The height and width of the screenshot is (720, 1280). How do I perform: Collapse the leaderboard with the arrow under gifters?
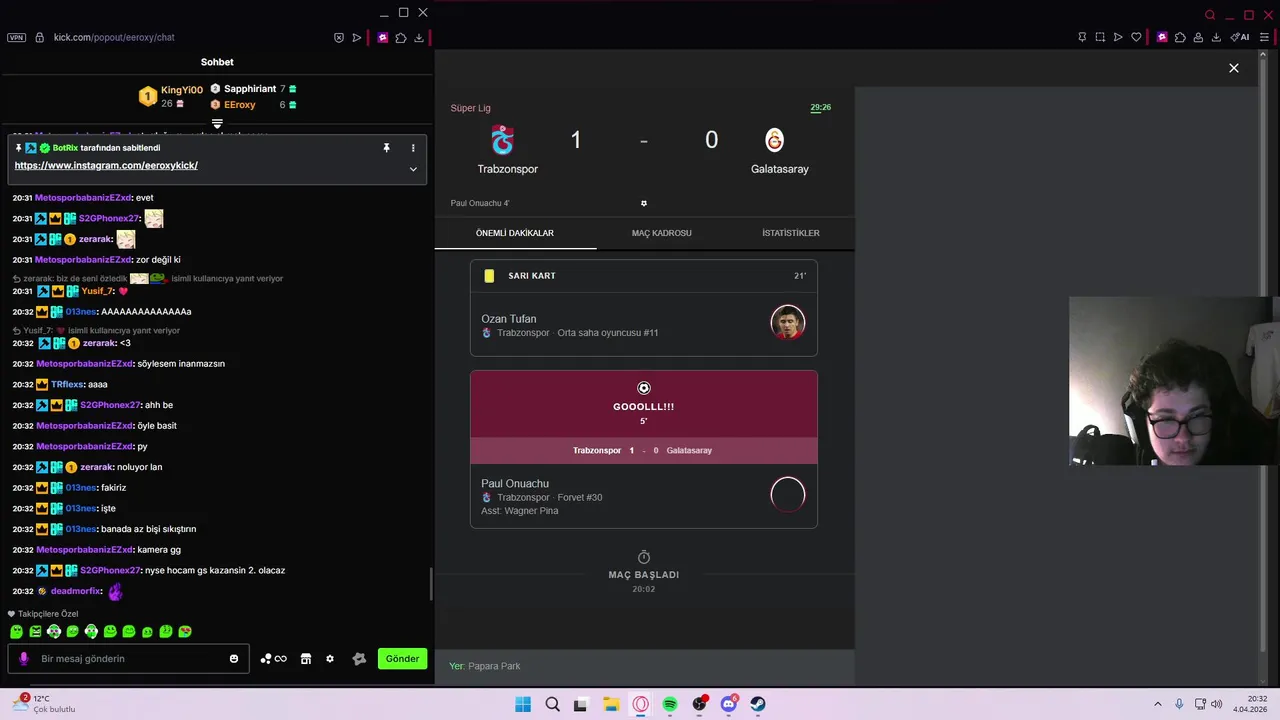tap(217, 124)
